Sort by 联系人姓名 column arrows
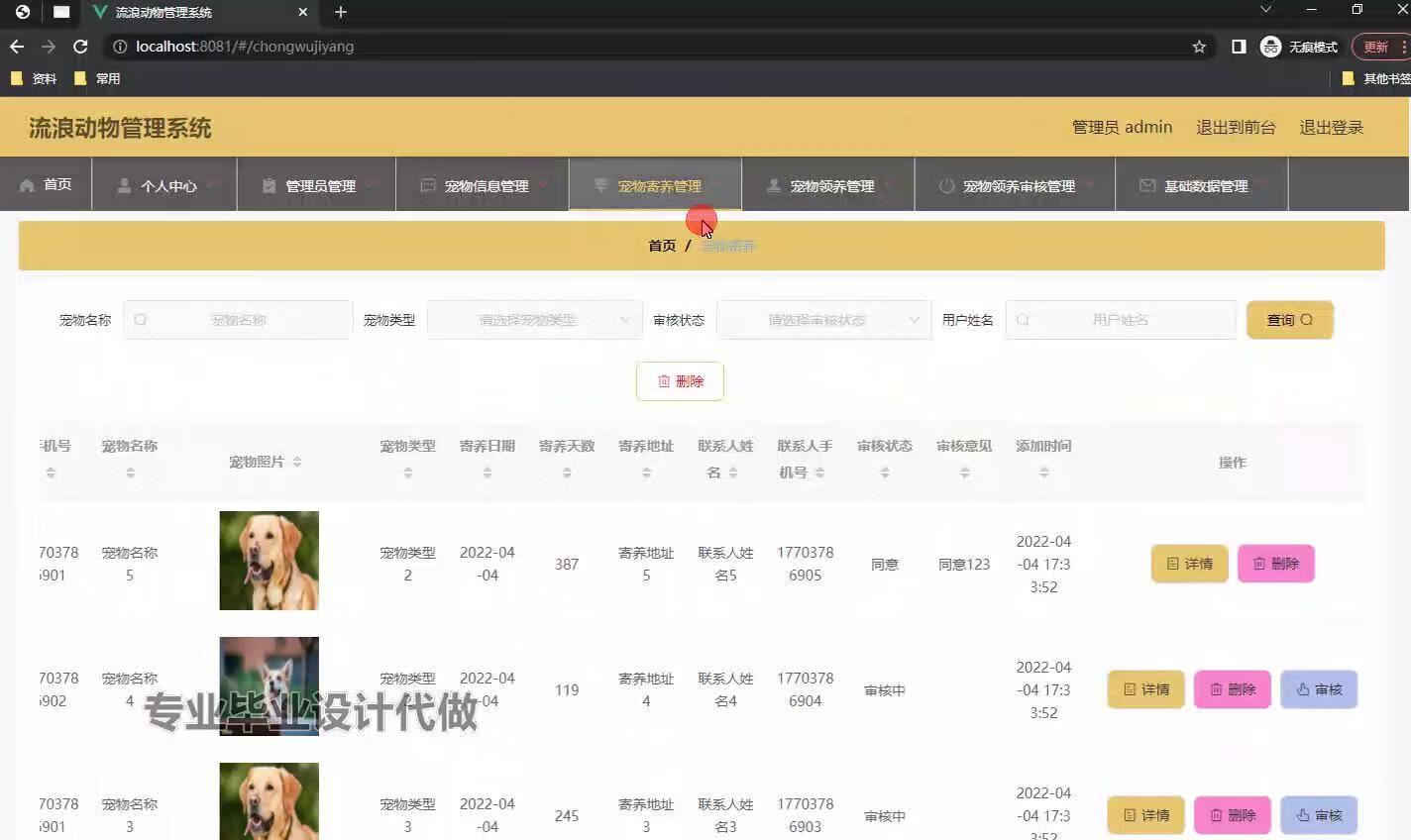 tap(733, 473)
